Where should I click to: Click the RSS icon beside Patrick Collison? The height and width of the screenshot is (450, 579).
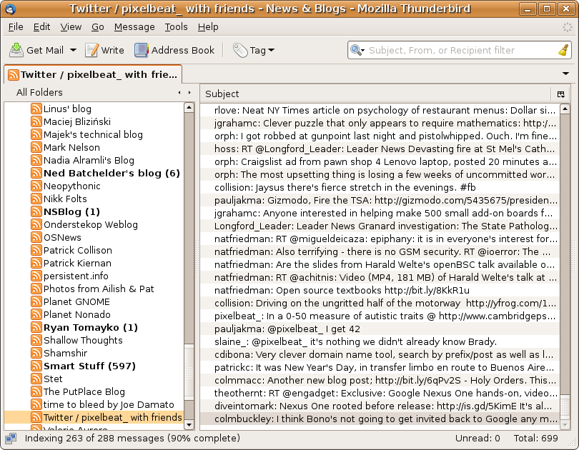pyautogui.click(x=36, y=250)
